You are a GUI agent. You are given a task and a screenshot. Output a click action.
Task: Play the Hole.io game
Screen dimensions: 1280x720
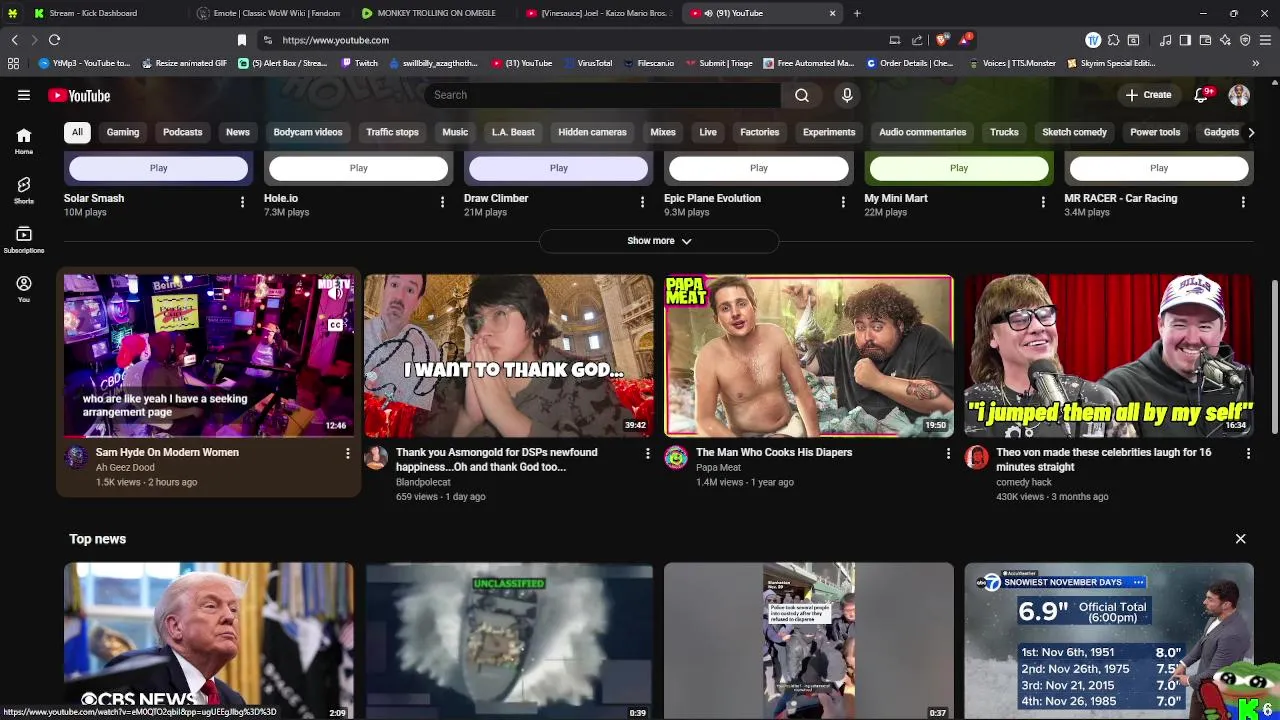(x=358, y=168)
